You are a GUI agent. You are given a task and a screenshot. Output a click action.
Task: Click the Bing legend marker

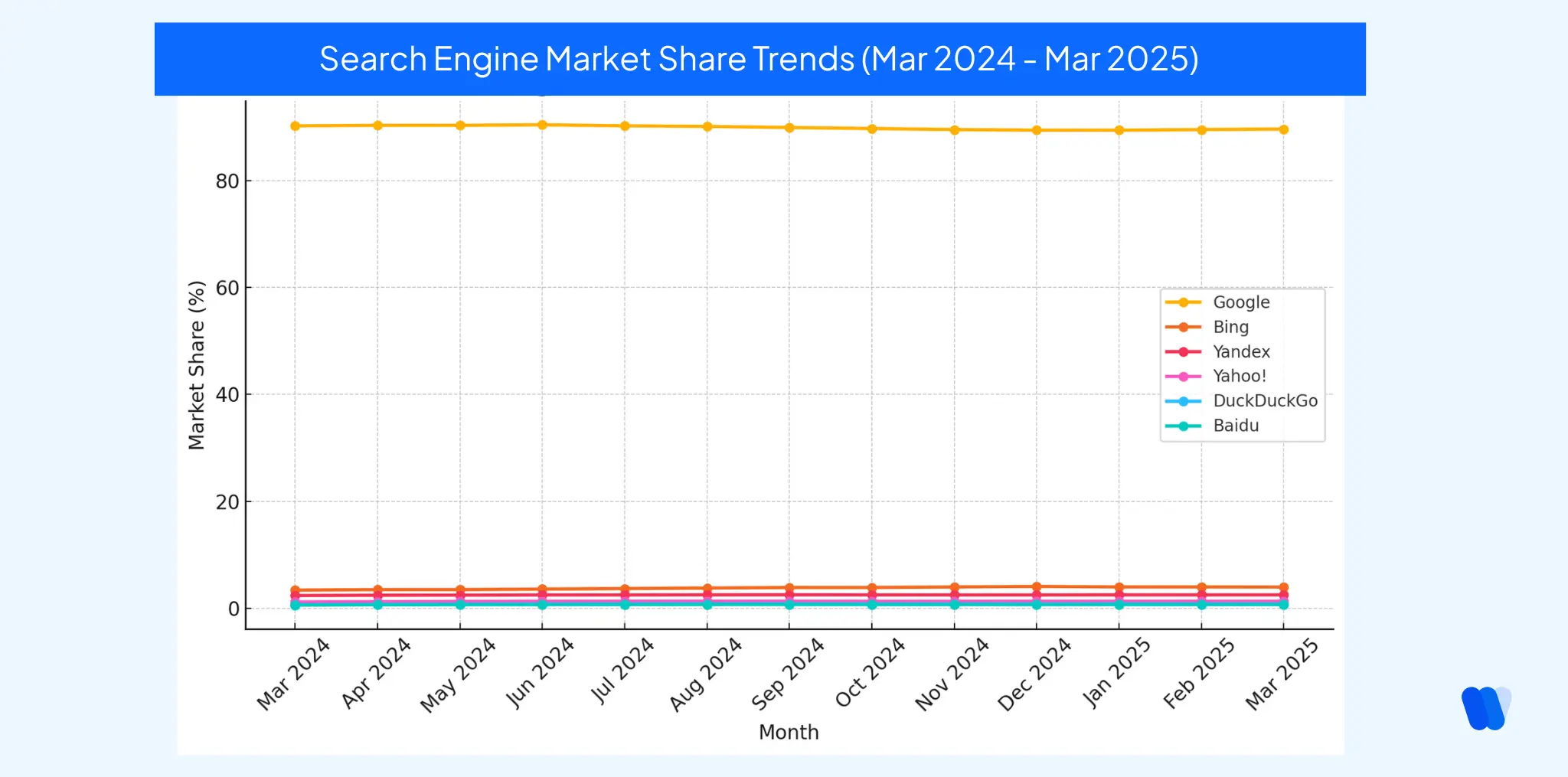1183,326
